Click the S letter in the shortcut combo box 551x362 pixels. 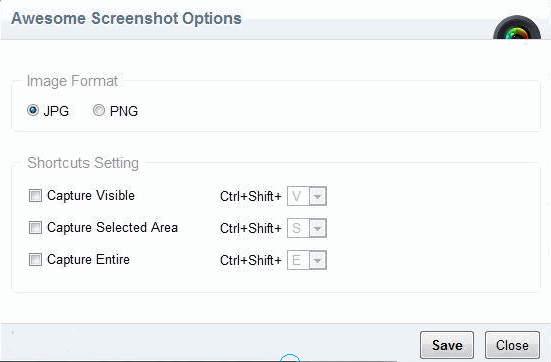(x=297, y=228)
